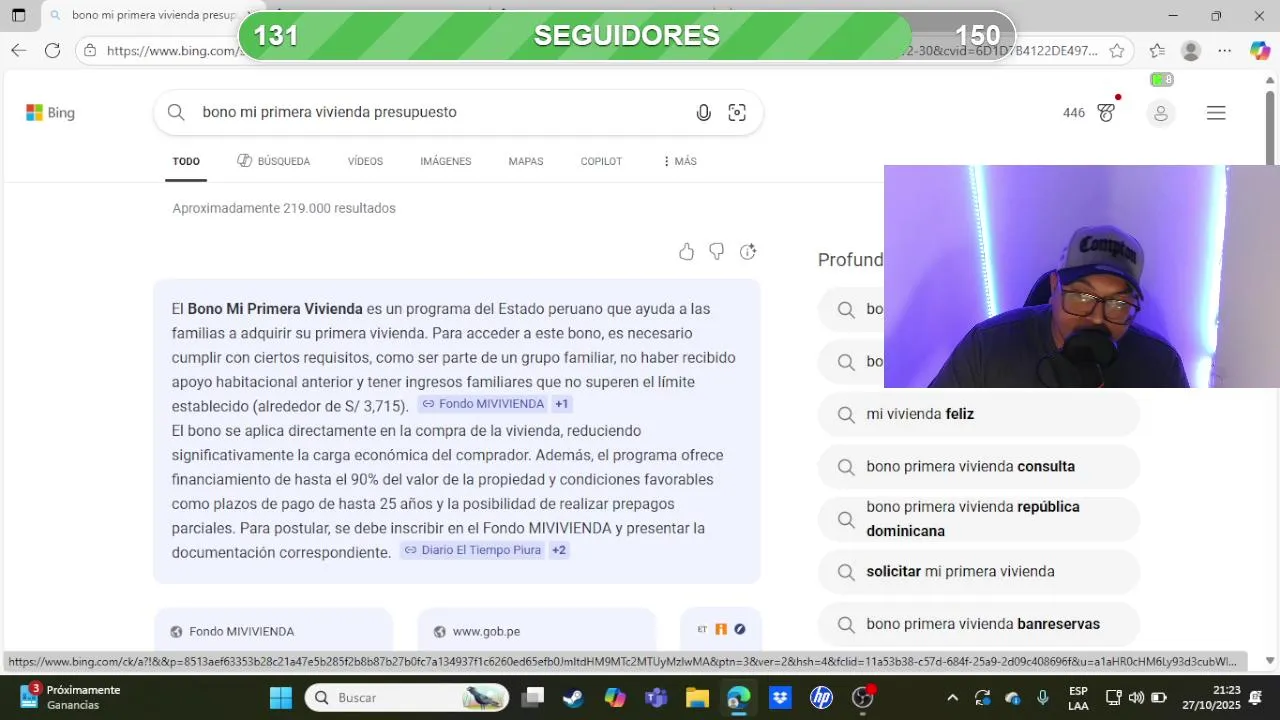Open HP app from the taskbar
Image resolution: width=1280 pixels, height=720 pixels.
[821, 697]
